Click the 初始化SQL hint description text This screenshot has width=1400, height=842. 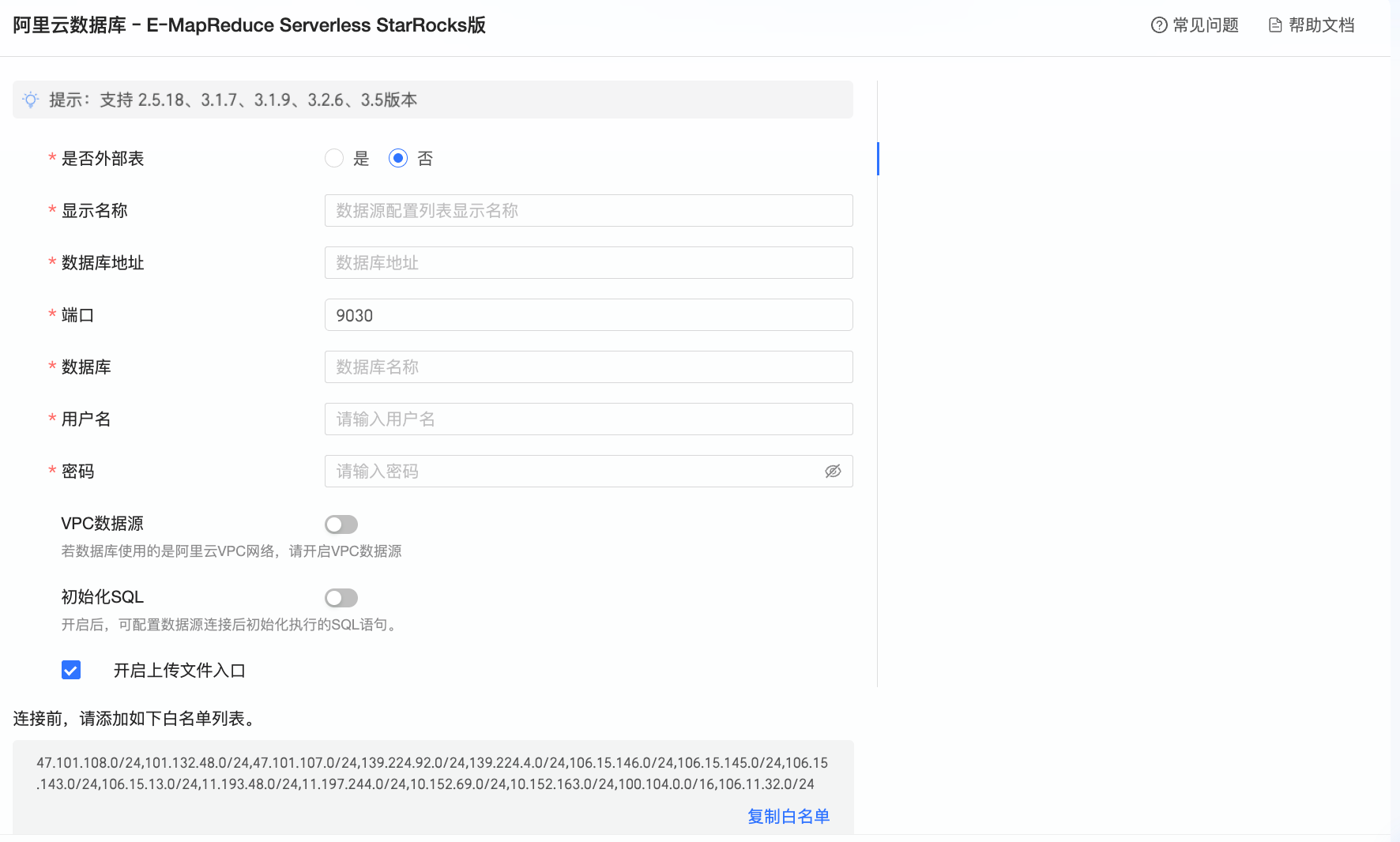click(231, 625)
